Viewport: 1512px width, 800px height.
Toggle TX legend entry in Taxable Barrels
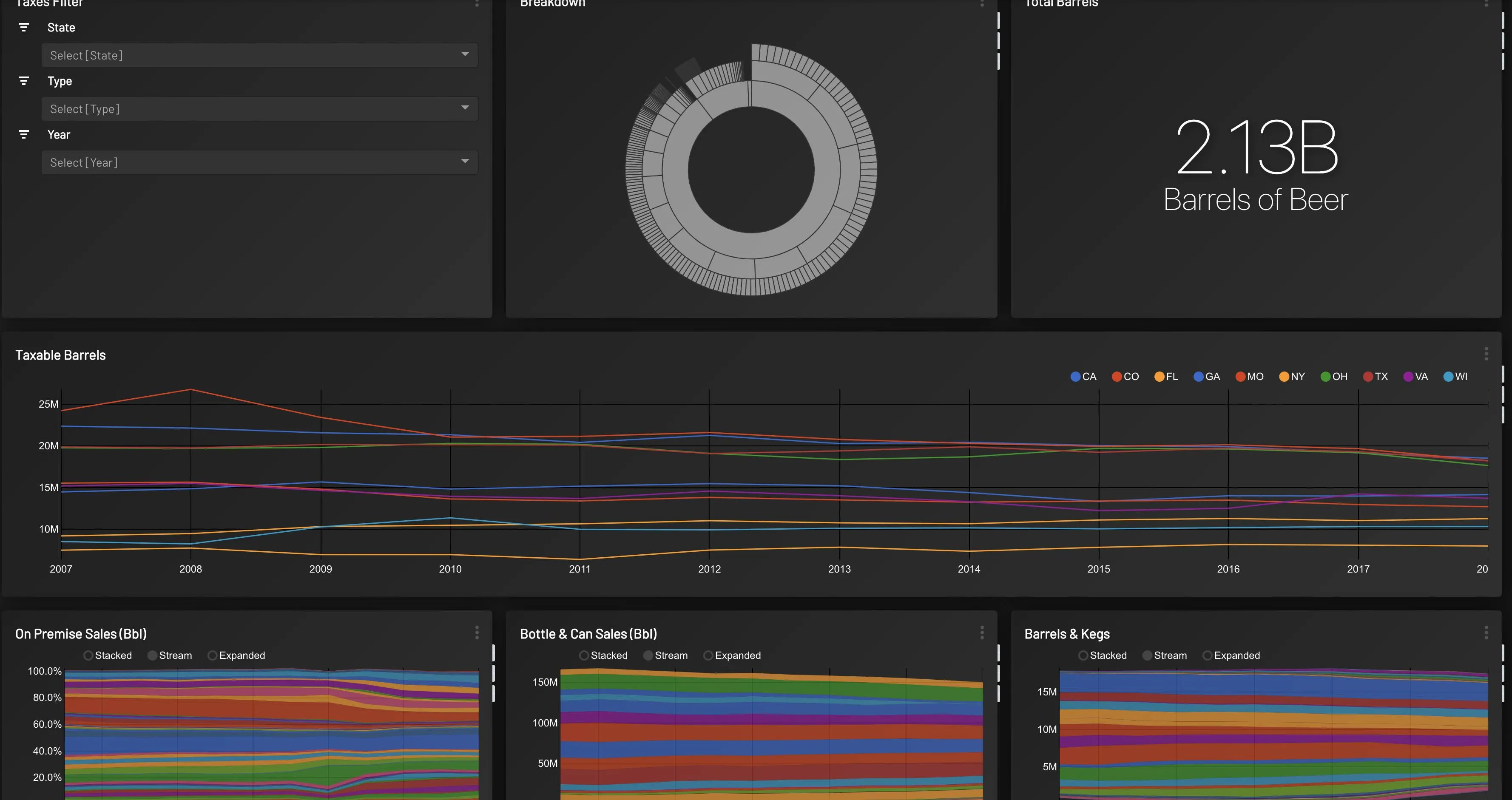1375,377
